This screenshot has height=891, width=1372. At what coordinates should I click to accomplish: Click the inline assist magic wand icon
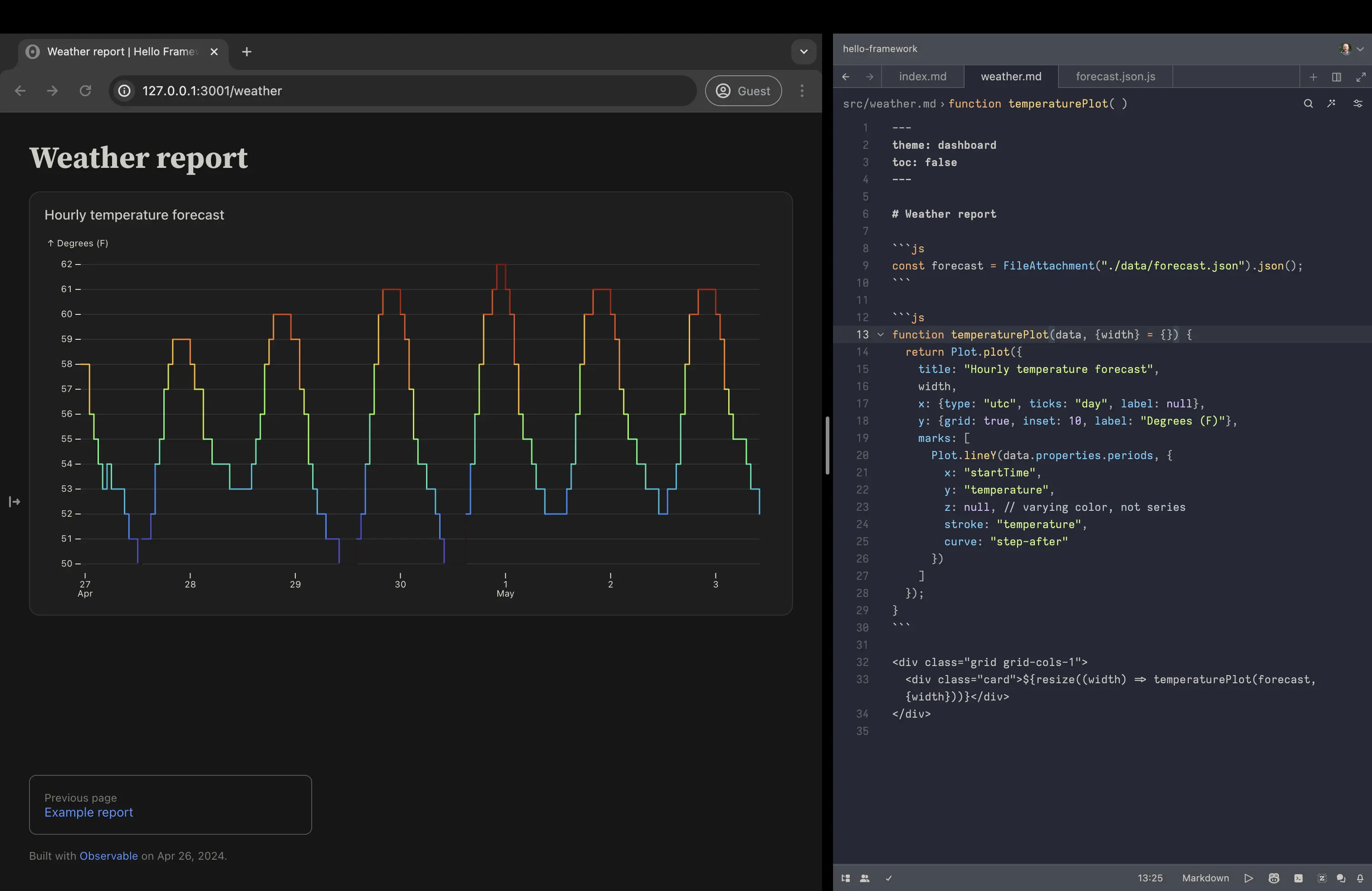click(x=1331, y=104)
